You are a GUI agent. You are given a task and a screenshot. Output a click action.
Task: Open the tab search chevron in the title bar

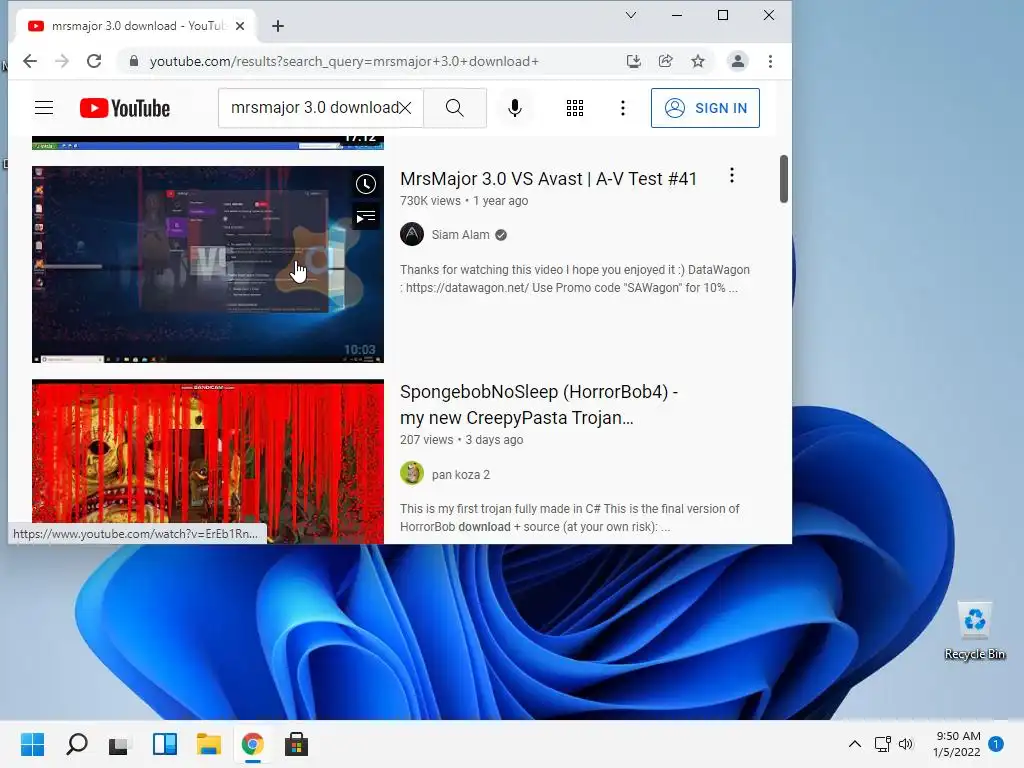pyautogui.click(x=630, y=15)
